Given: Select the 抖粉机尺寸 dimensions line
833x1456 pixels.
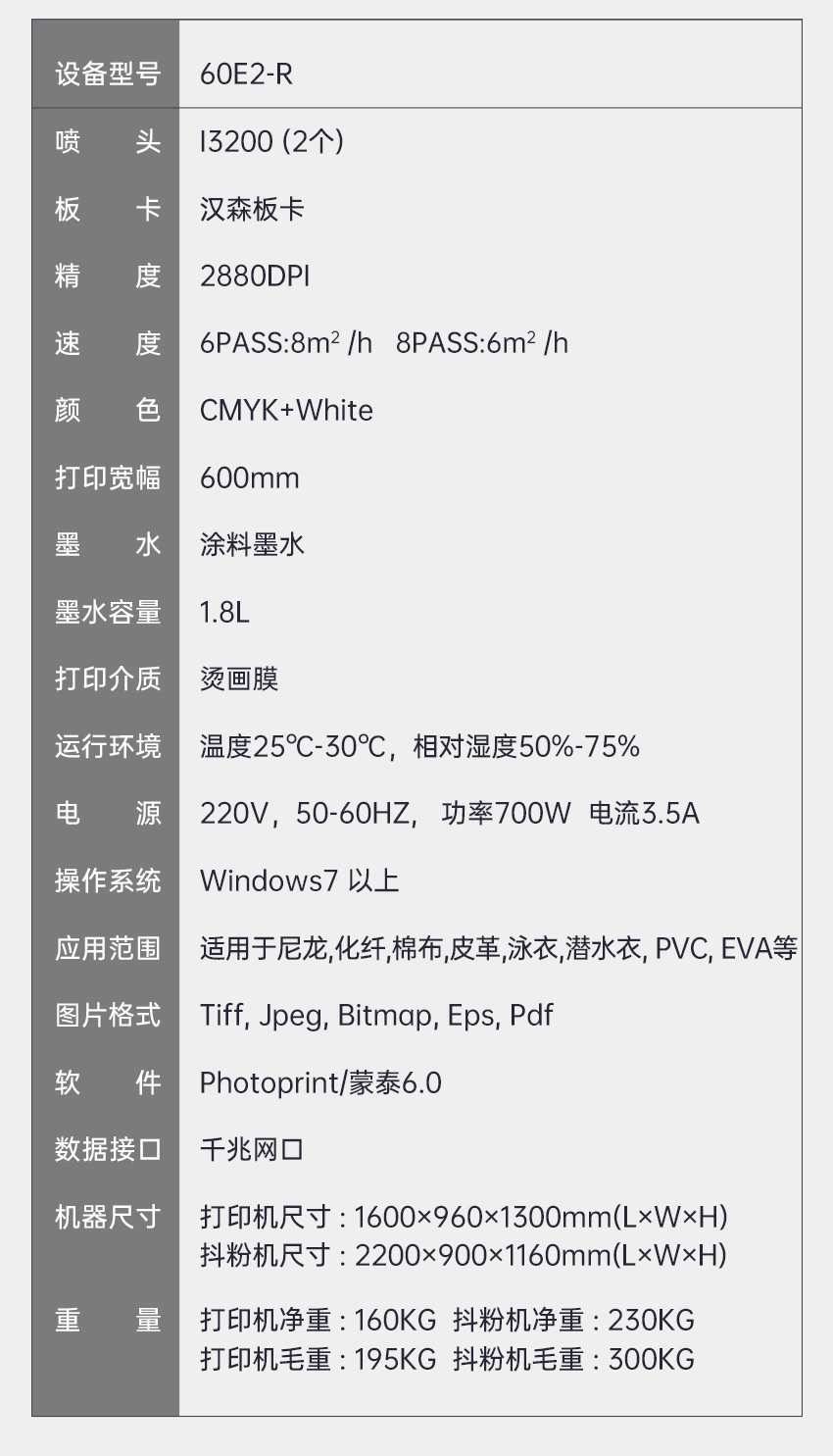Looking at the screenshot, I should [x=463, y=1255].
